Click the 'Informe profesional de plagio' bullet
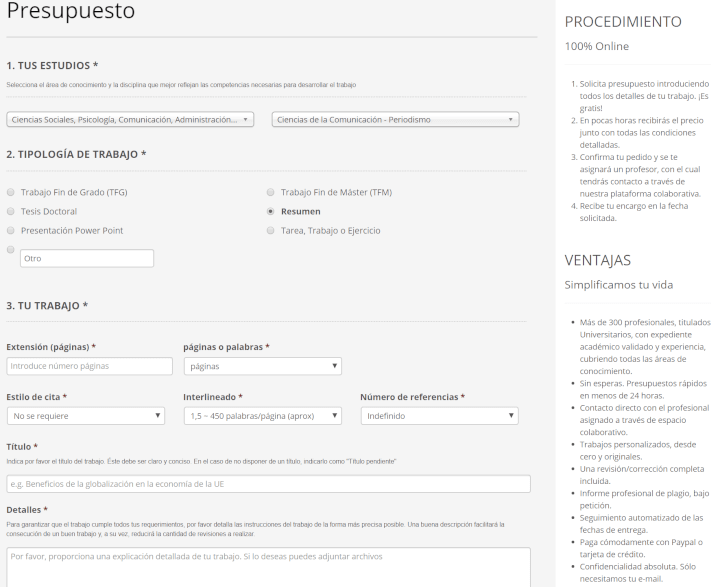This screenshot has width=720, height=587. pyautogui.click(x=644, y=499)
